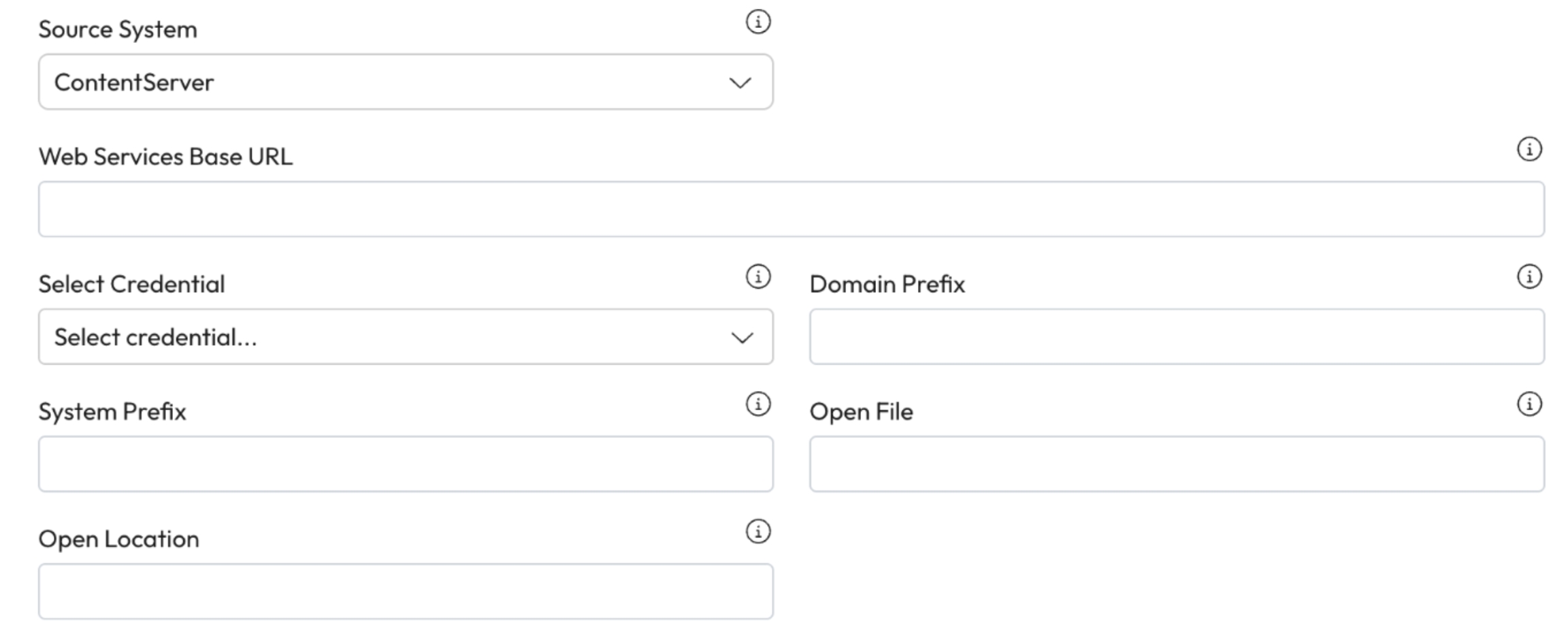The image size is (1568, 634).
Task: Click the Open Location info icon
Action: (757, 531)
